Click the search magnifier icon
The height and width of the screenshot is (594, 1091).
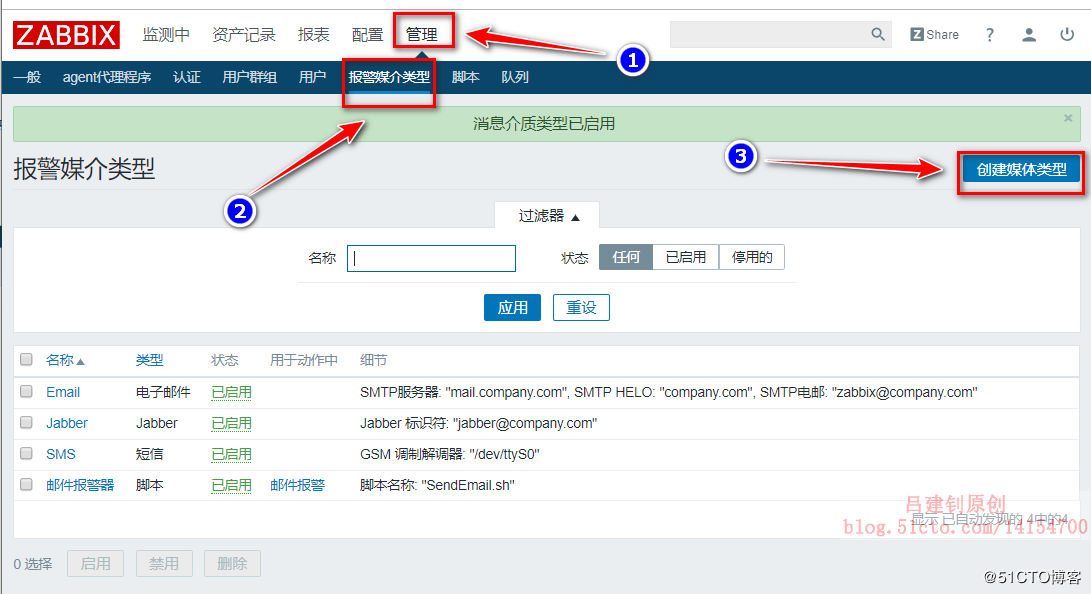[x=878, y=34]
